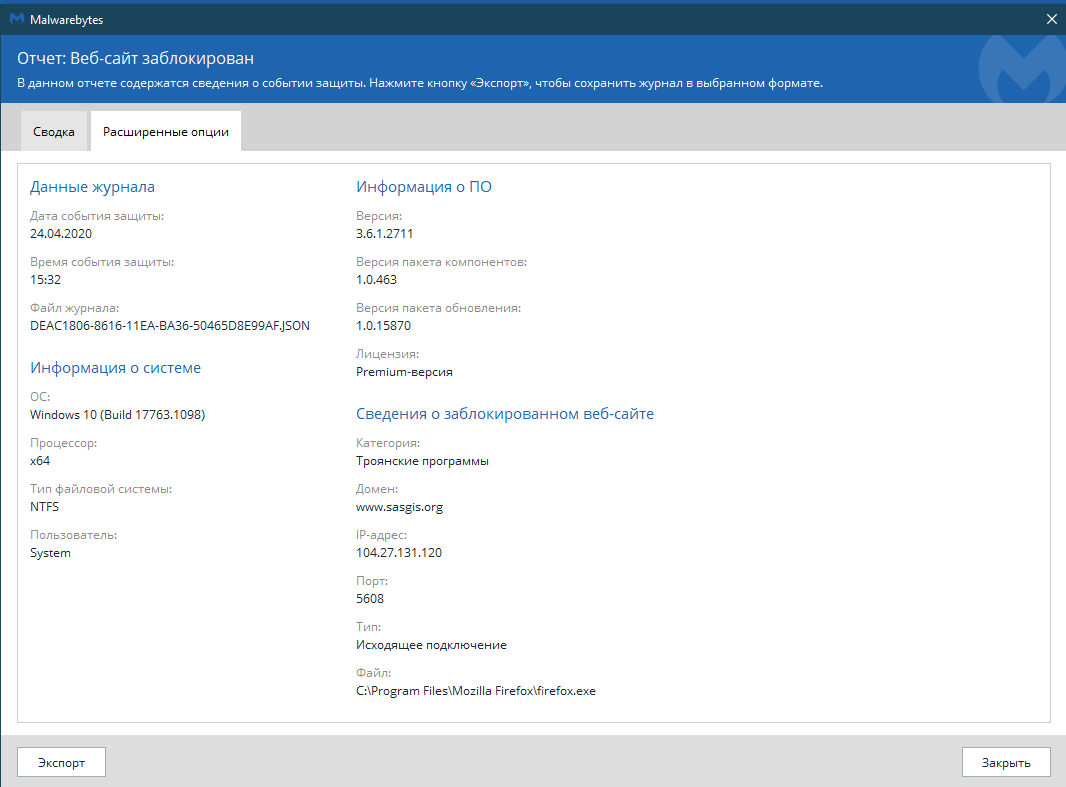Viewport: 1066px width, 787px height.
Task: Click the Данные журнала section heading
Action: (x=92, y=187)
